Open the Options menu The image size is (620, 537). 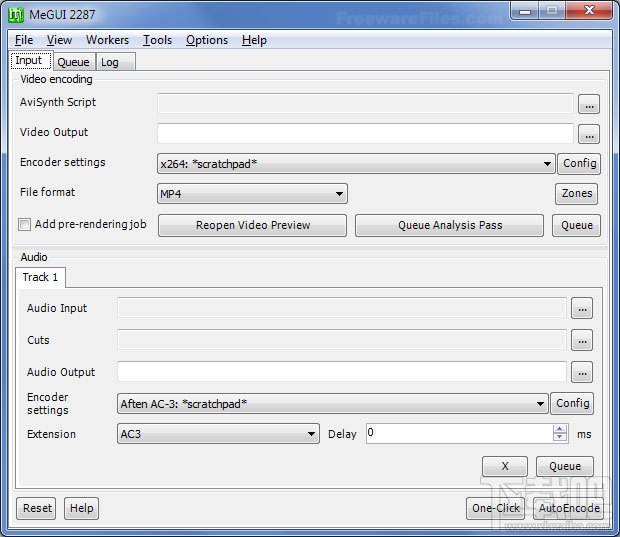click(x=207, y=40)
